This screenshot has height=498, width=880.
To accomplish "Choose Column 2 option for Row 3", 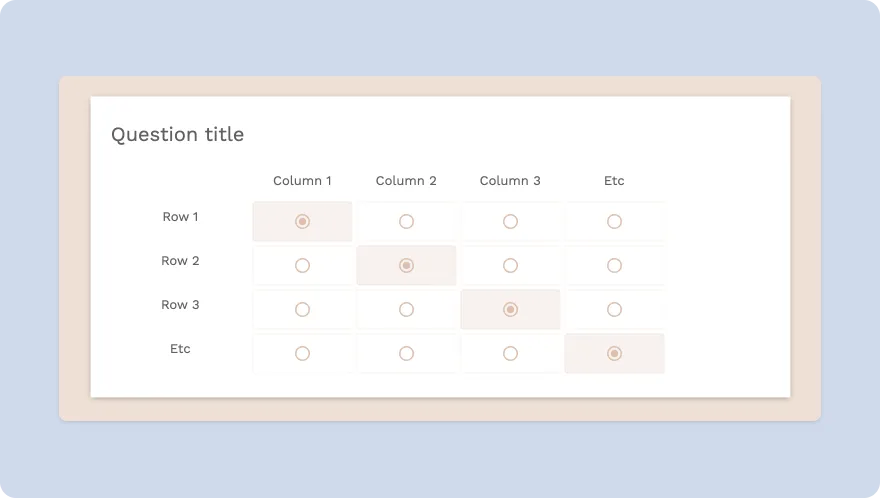I will pyautogui.click(x=406, y=309).
